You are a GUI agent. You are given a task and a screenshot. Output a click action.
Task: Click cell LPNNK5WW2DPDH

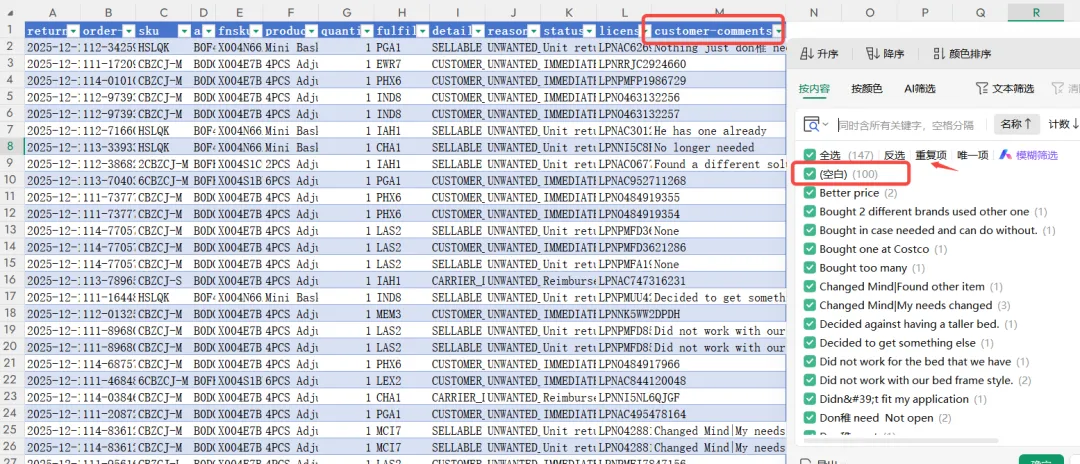point(624,314)
